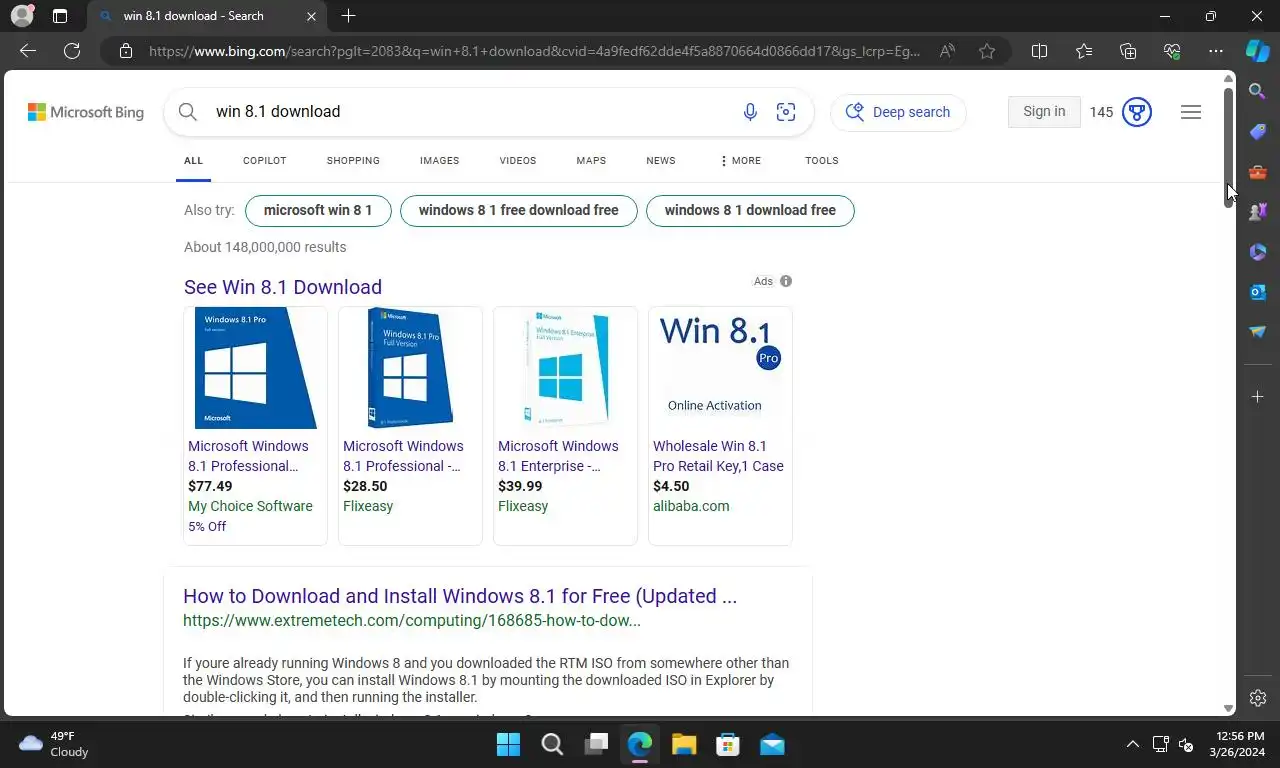Search using an image icon
Screen dimensions: 1280x768
(786, 112)
